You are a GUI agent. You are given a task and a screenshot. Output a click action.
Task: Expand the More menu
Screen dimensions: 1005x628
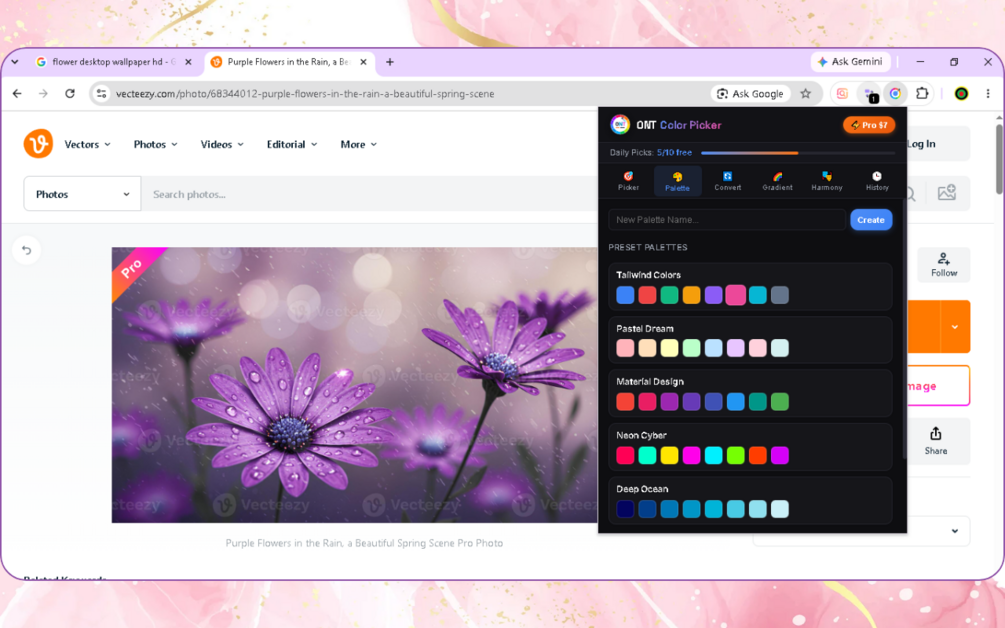358,144
